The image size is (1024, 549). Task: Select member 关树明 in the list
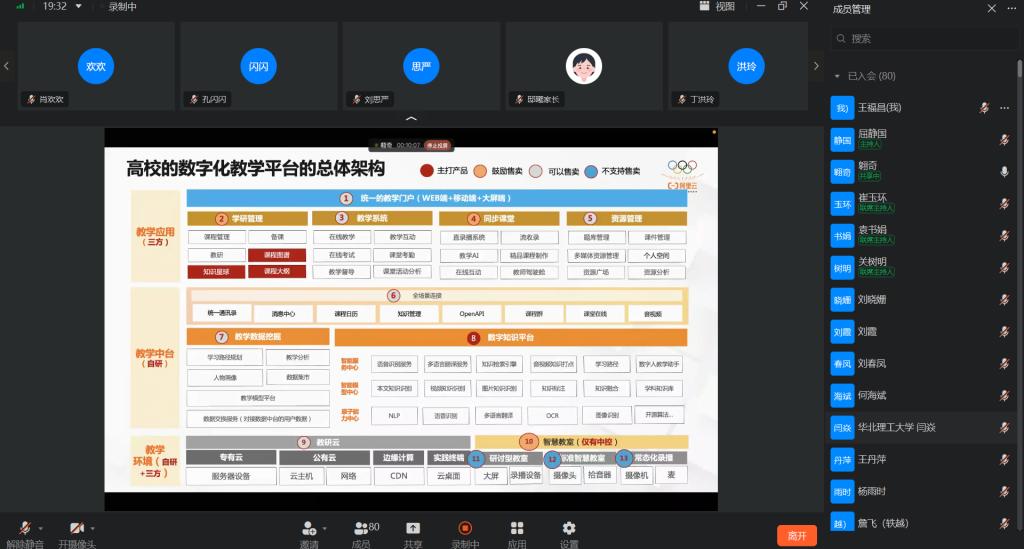point(921,268)
